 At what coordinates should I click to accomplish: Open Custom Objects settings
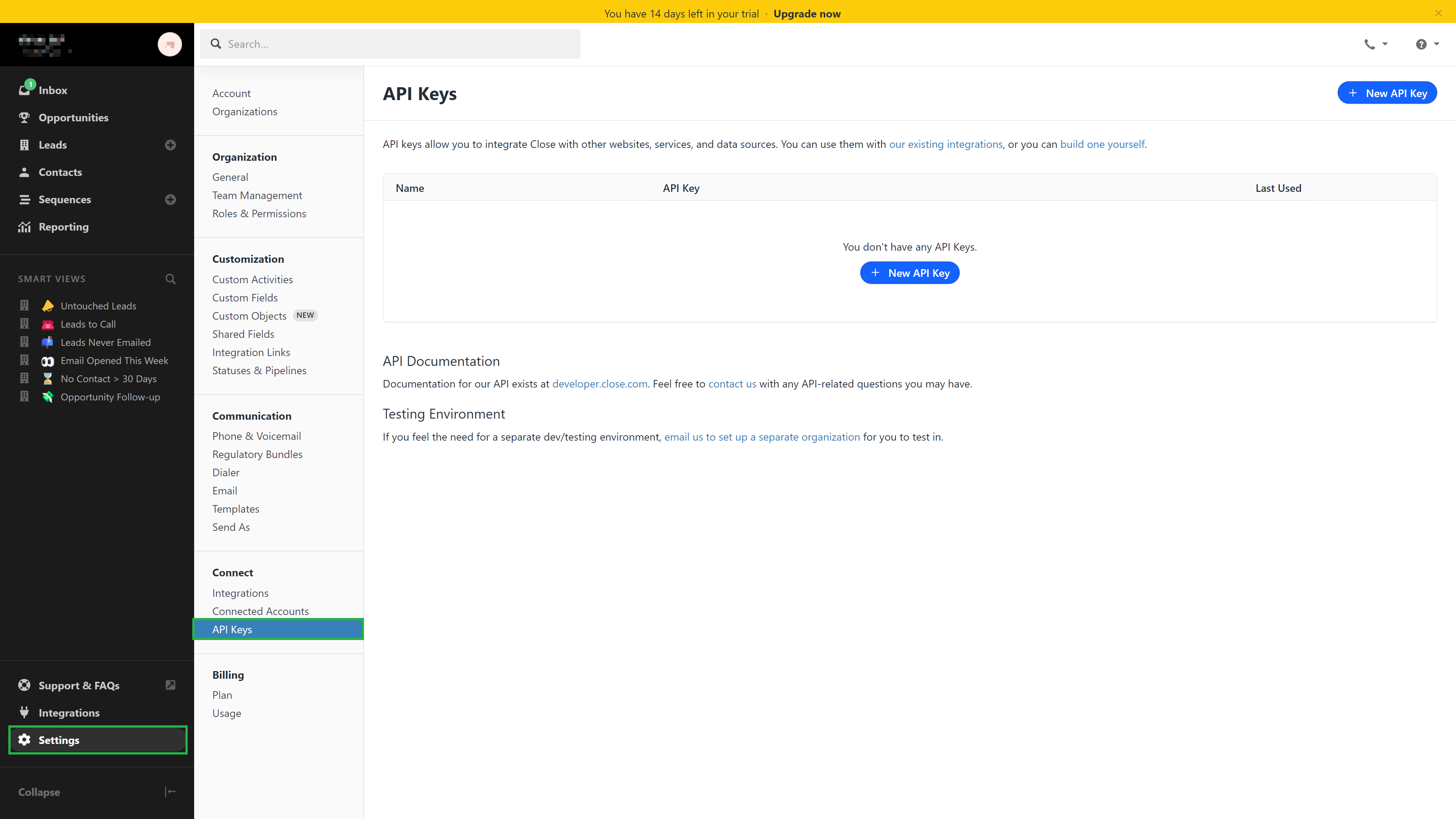[x=249, y=315]
